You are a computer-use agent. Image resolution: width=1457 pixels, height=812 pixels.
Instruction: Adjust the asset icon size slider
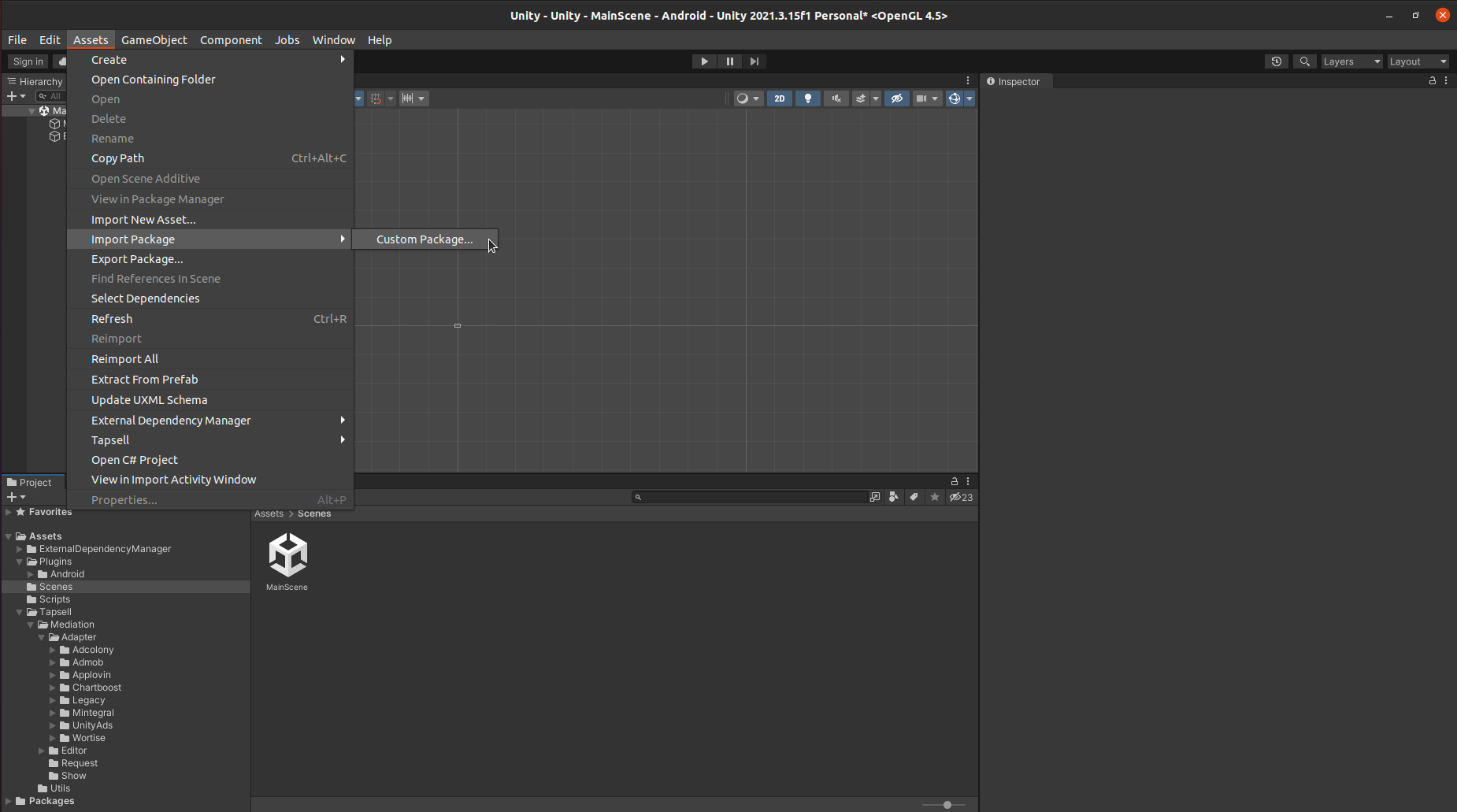[x=947, y=805]
